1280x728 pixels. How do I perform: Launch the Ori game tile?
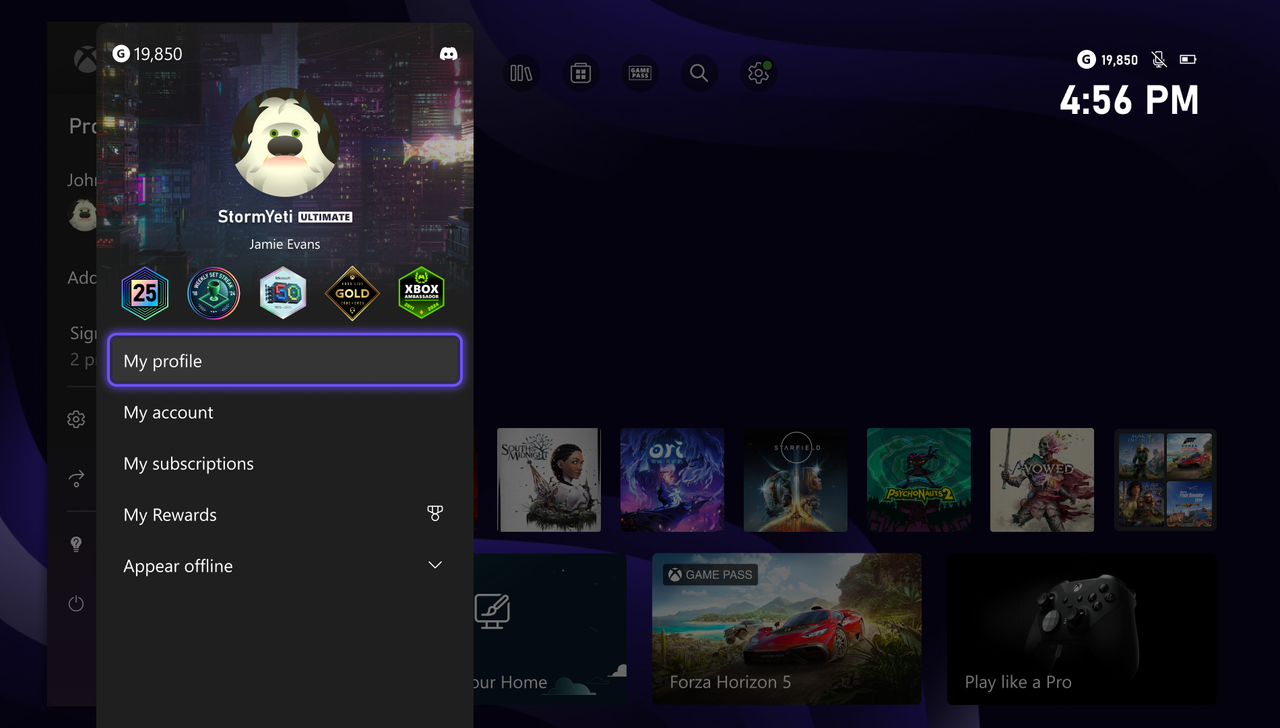tap(672, 480)
